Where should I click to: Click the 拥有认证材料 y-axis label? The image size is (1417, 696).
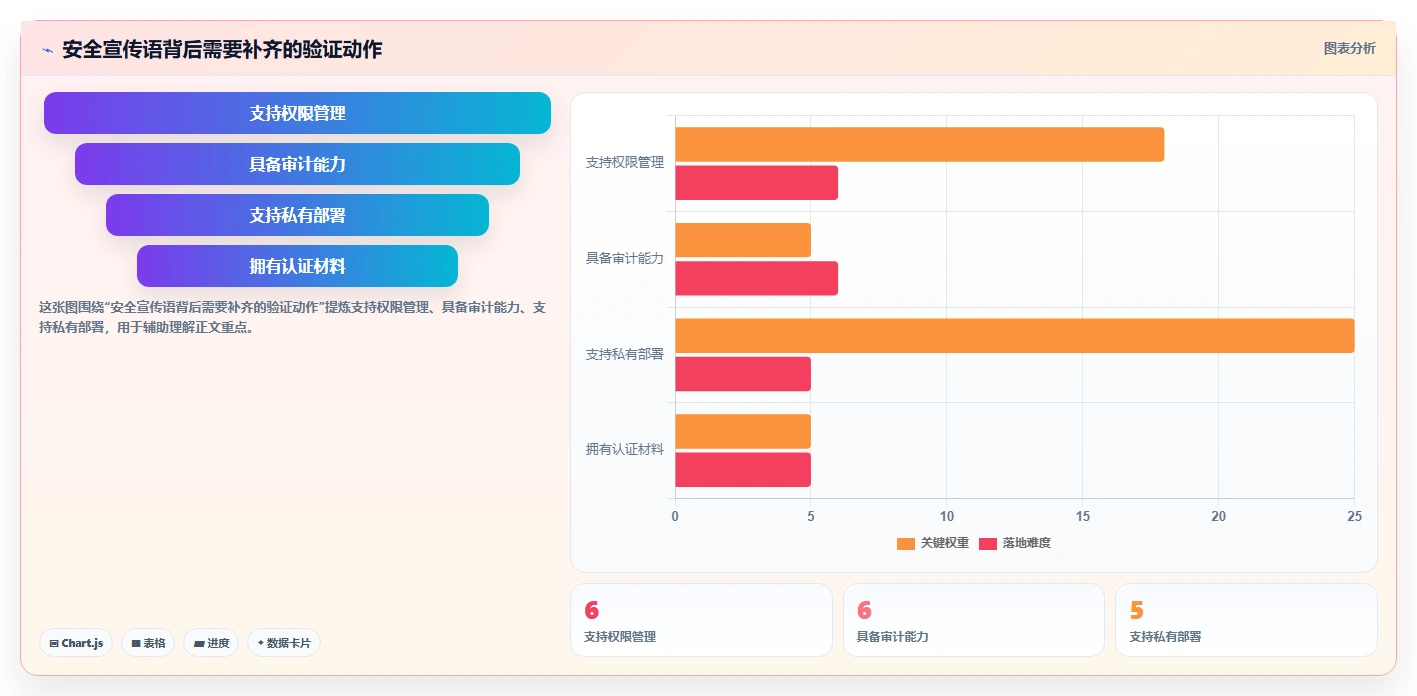(625, 449)
